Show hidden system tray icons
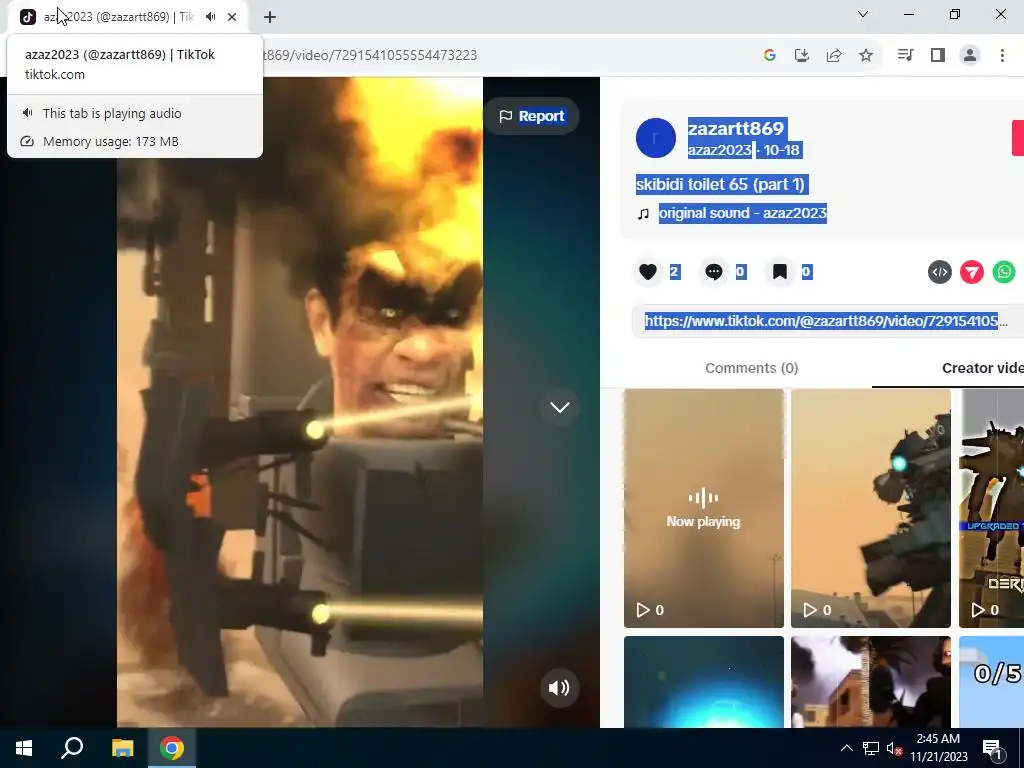This screenshot has width=1024, height=768. (846, 748)
